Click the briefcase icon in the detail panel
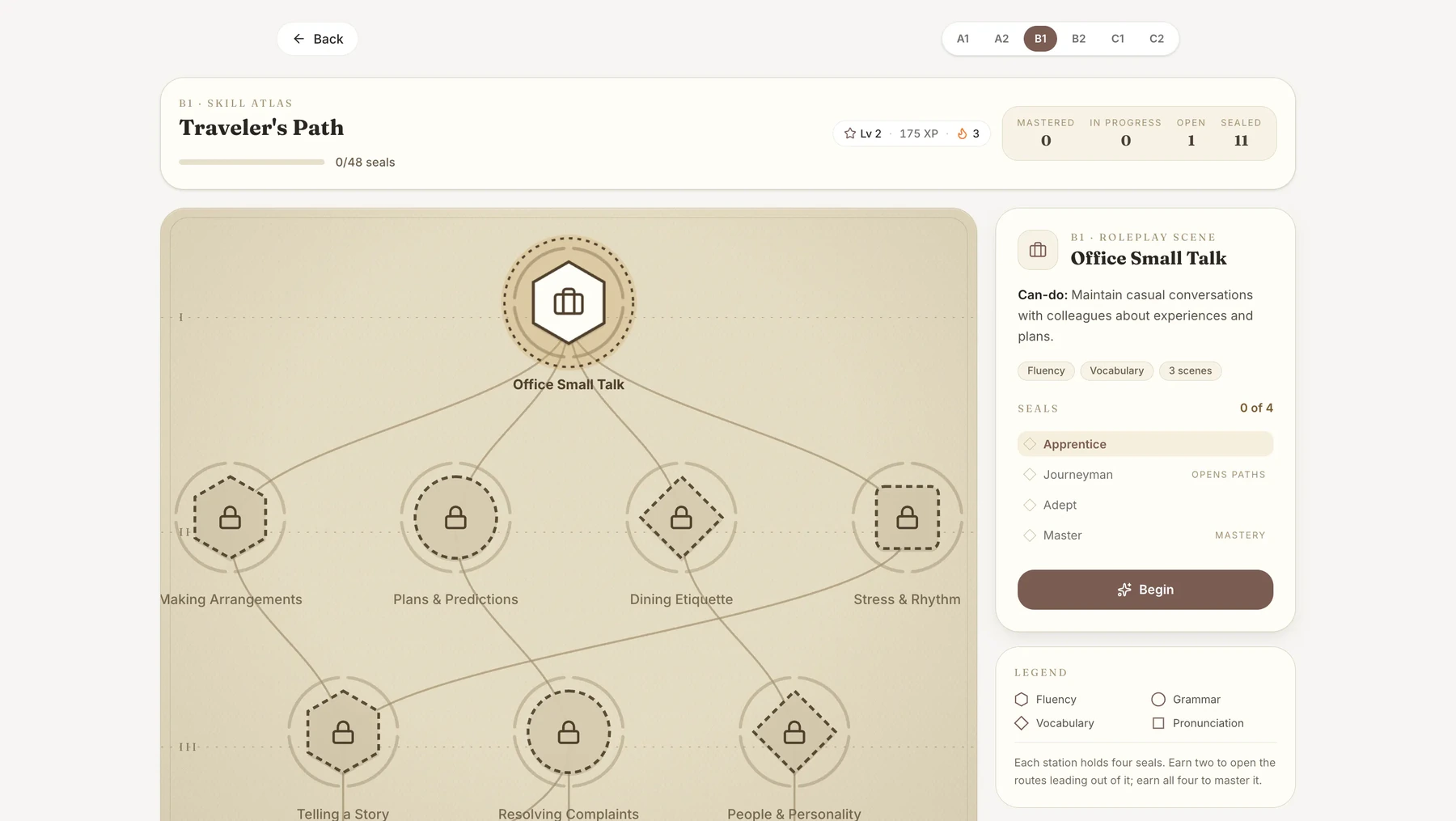The height and width of the screenshot is (821, 1456). click(x=1038, y=250)
